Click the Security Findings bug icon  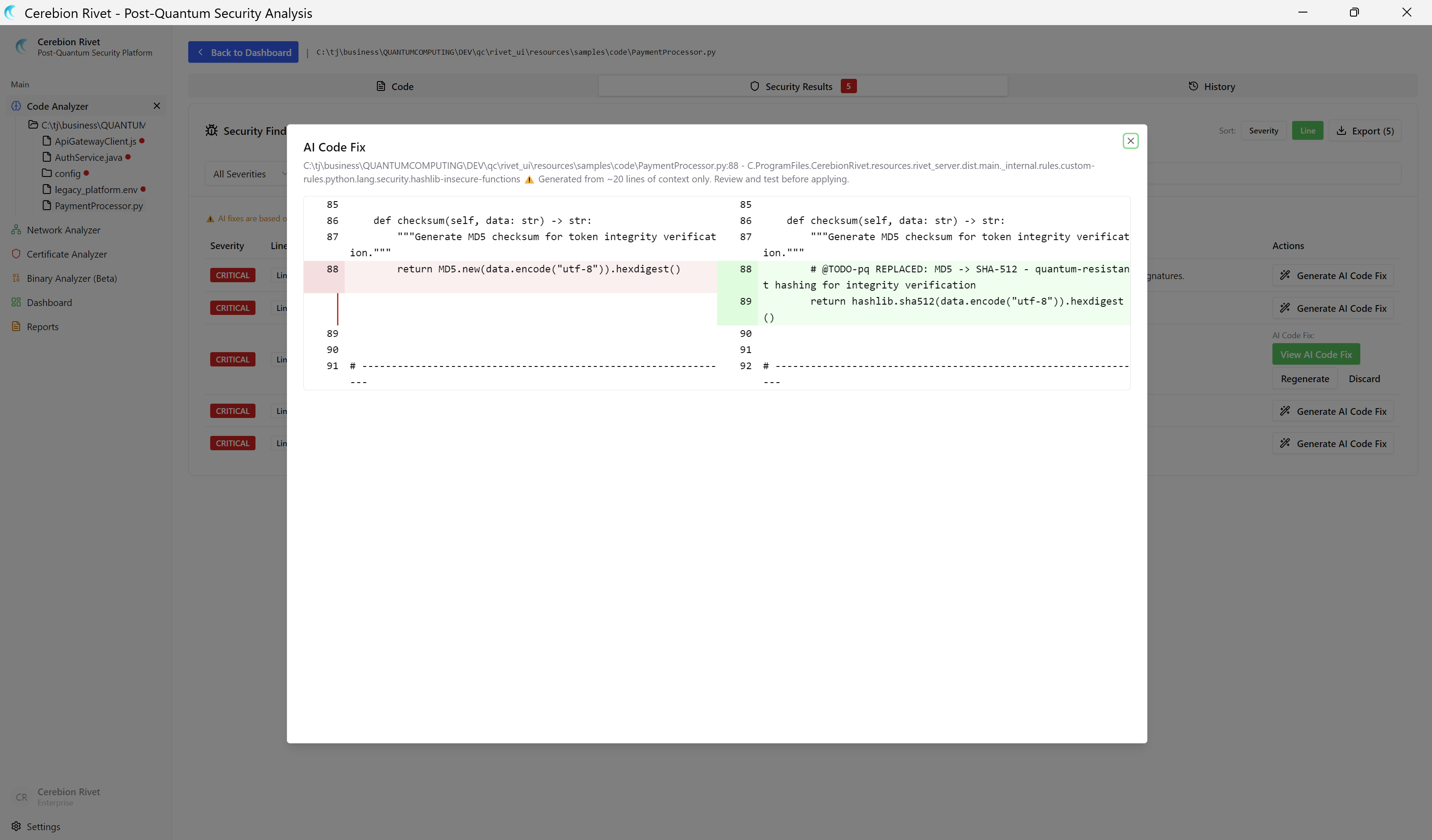(x=212, y=131)
